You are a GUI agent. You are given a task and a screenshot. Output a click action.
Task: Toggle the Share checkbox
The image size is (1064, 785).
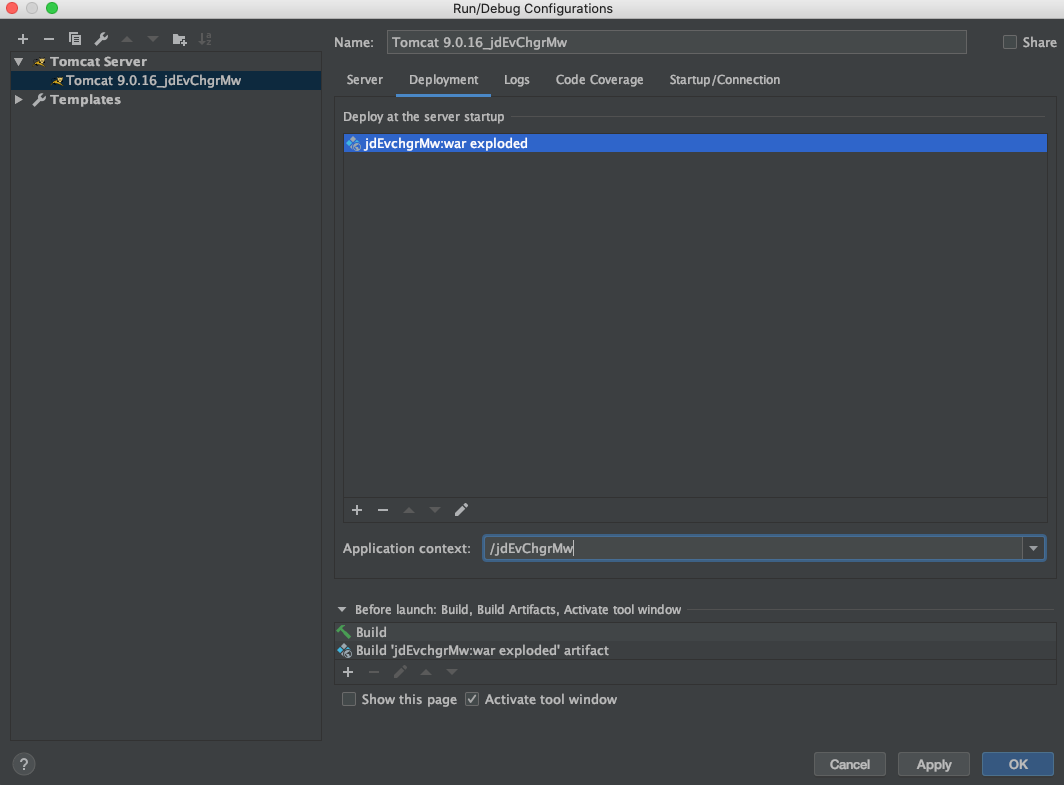point(1010,42)
